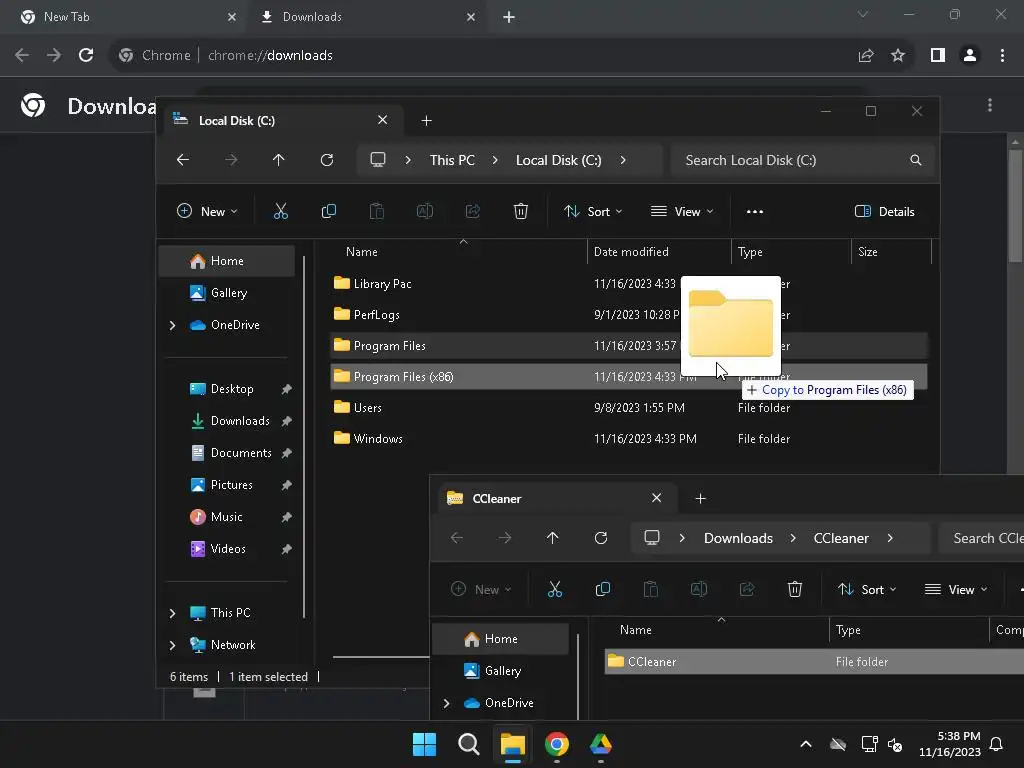Select Gallery in Local Disk sidebar
Viewport: 1024px width, 768px height.
pos(227,293)
